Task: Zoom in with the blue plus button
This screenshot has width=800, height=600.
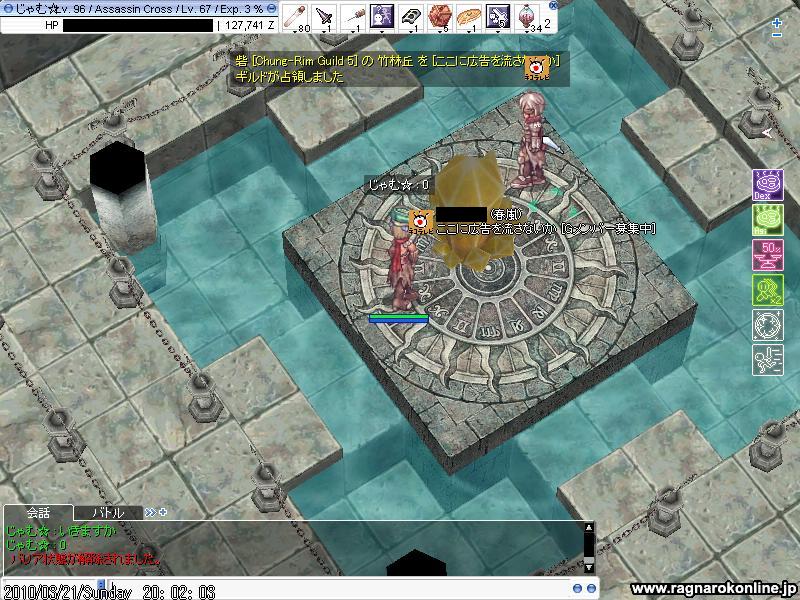Action: 777,23
